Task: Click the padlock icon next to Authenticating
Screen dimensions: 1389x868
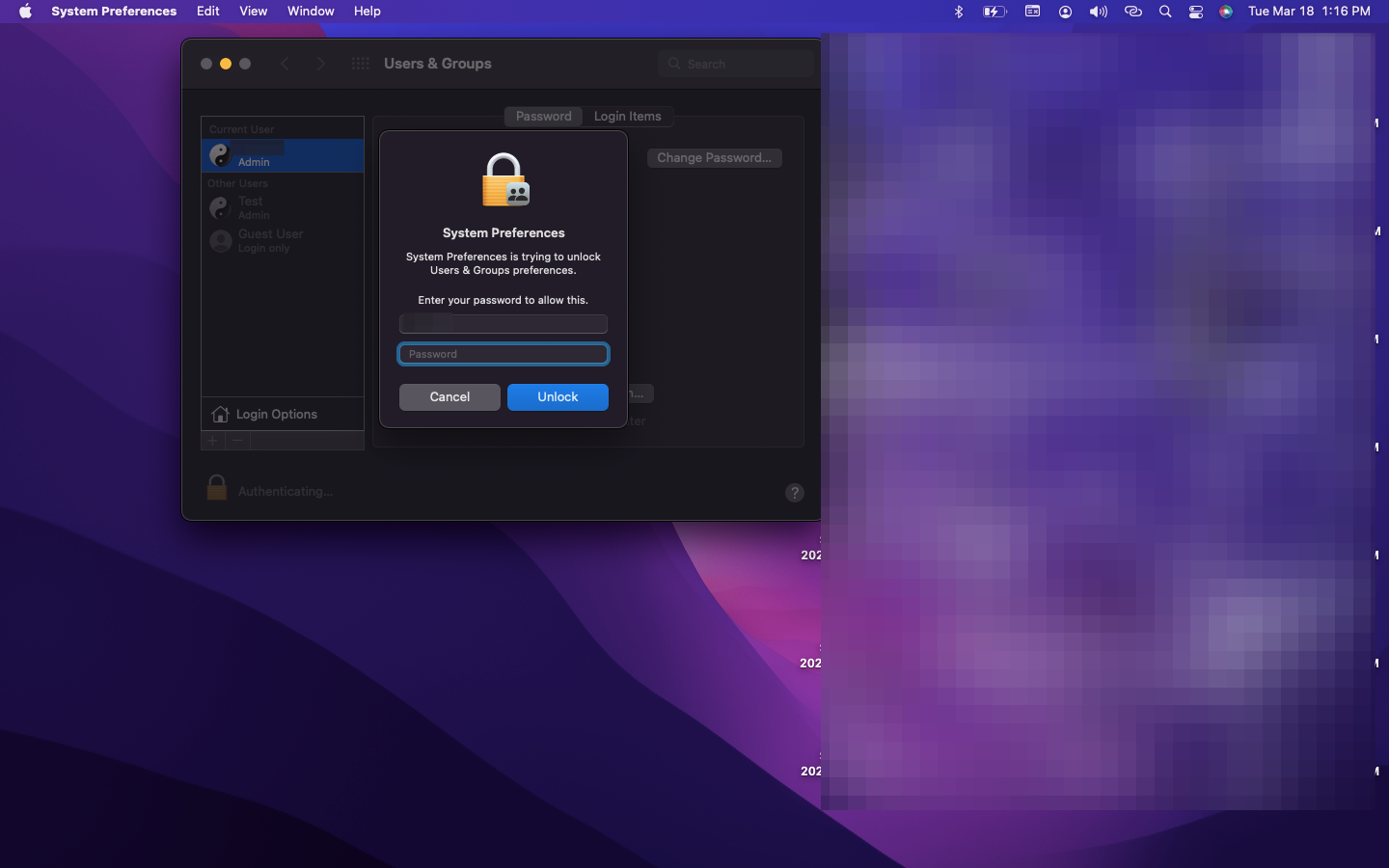Action: tap(217, 488)
